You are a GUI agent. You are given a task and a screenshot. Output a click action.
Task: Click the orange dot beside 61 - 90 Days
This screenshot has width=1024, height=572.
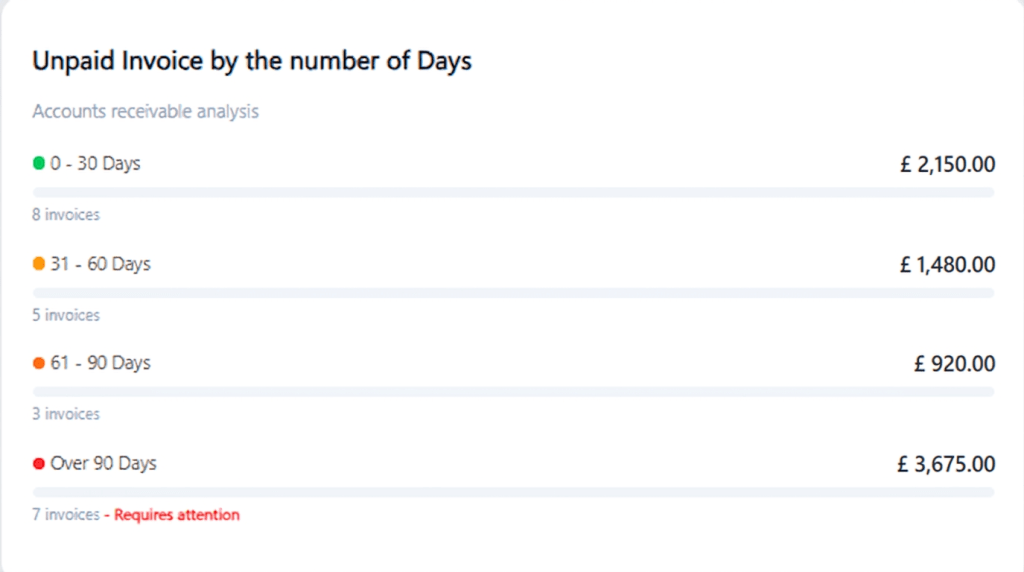[39, 363]
